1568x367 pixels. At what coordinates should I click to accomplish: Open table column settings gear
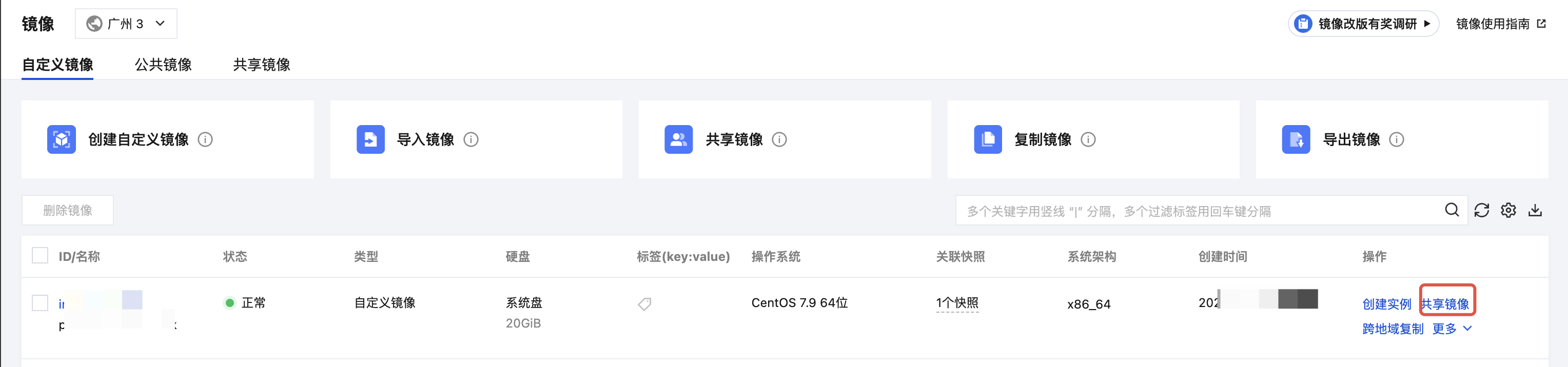click(1508, 210)
